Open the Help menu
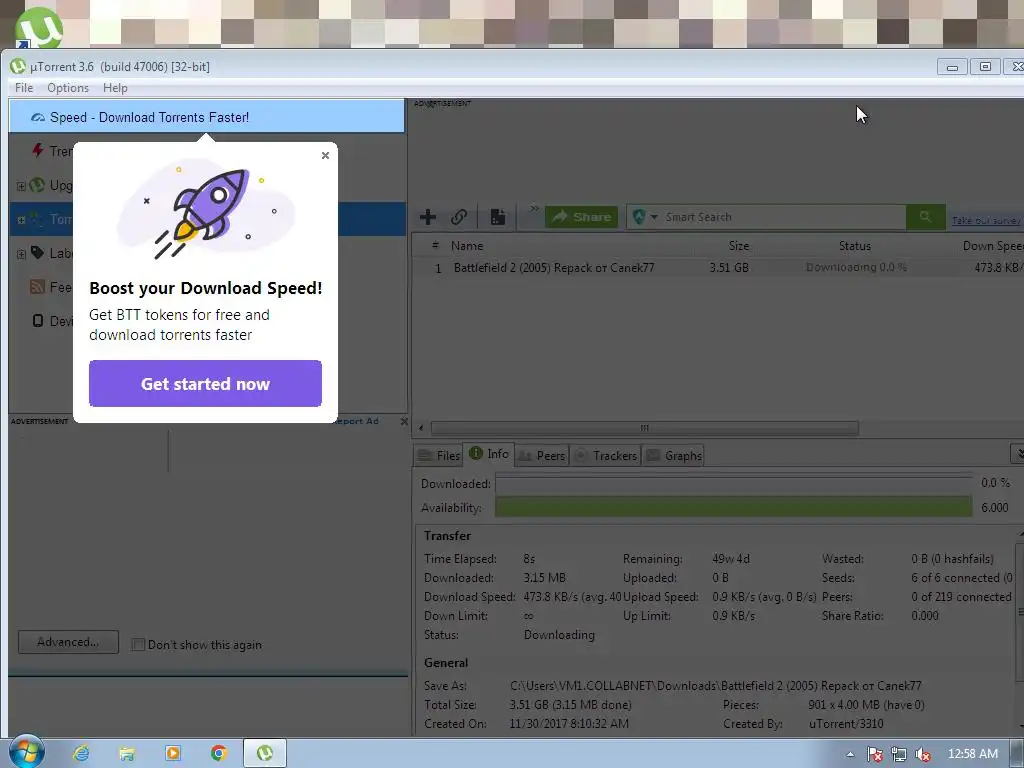Image resolution: width=1024 pixels, height=768 pixels. pos(115,88)
